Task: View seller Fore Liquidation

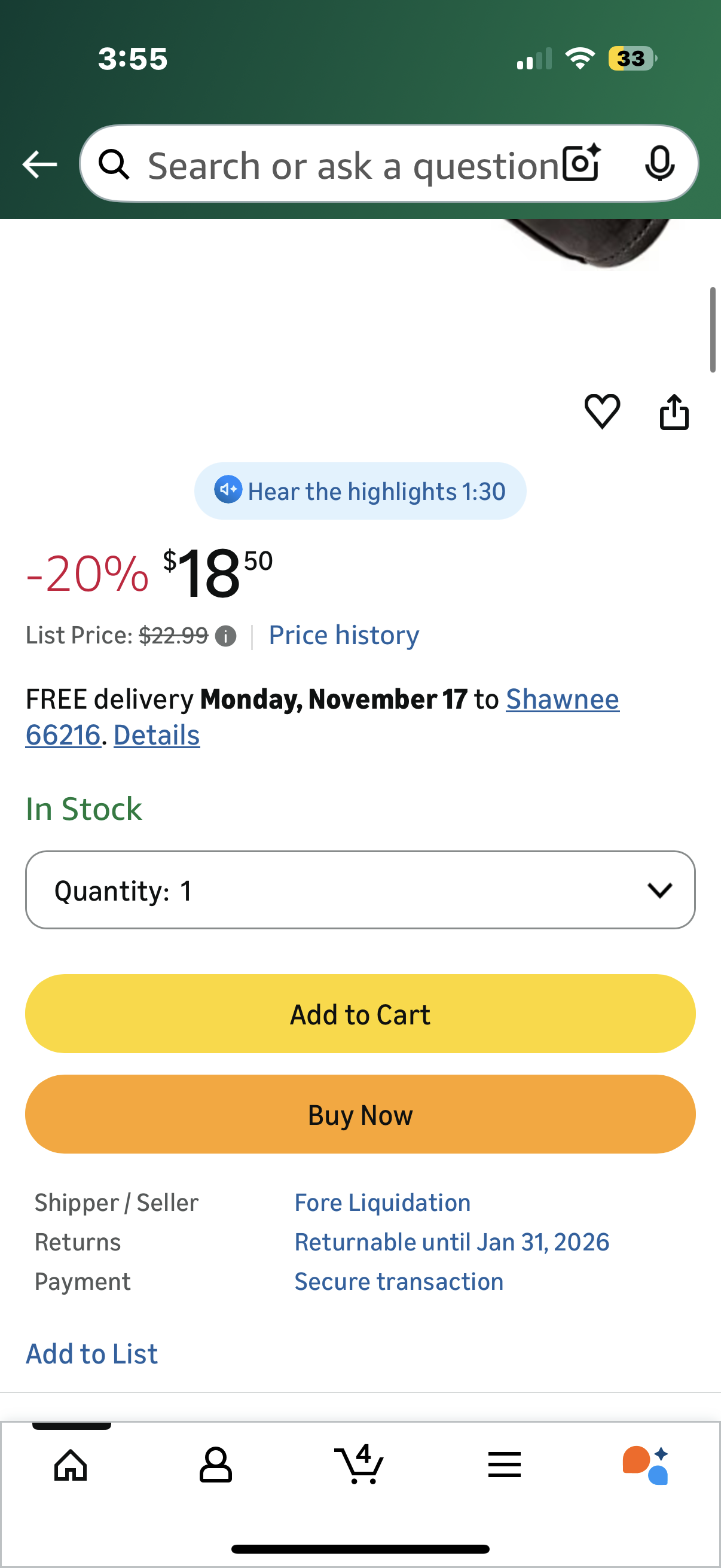Action: click(382, 1203)
